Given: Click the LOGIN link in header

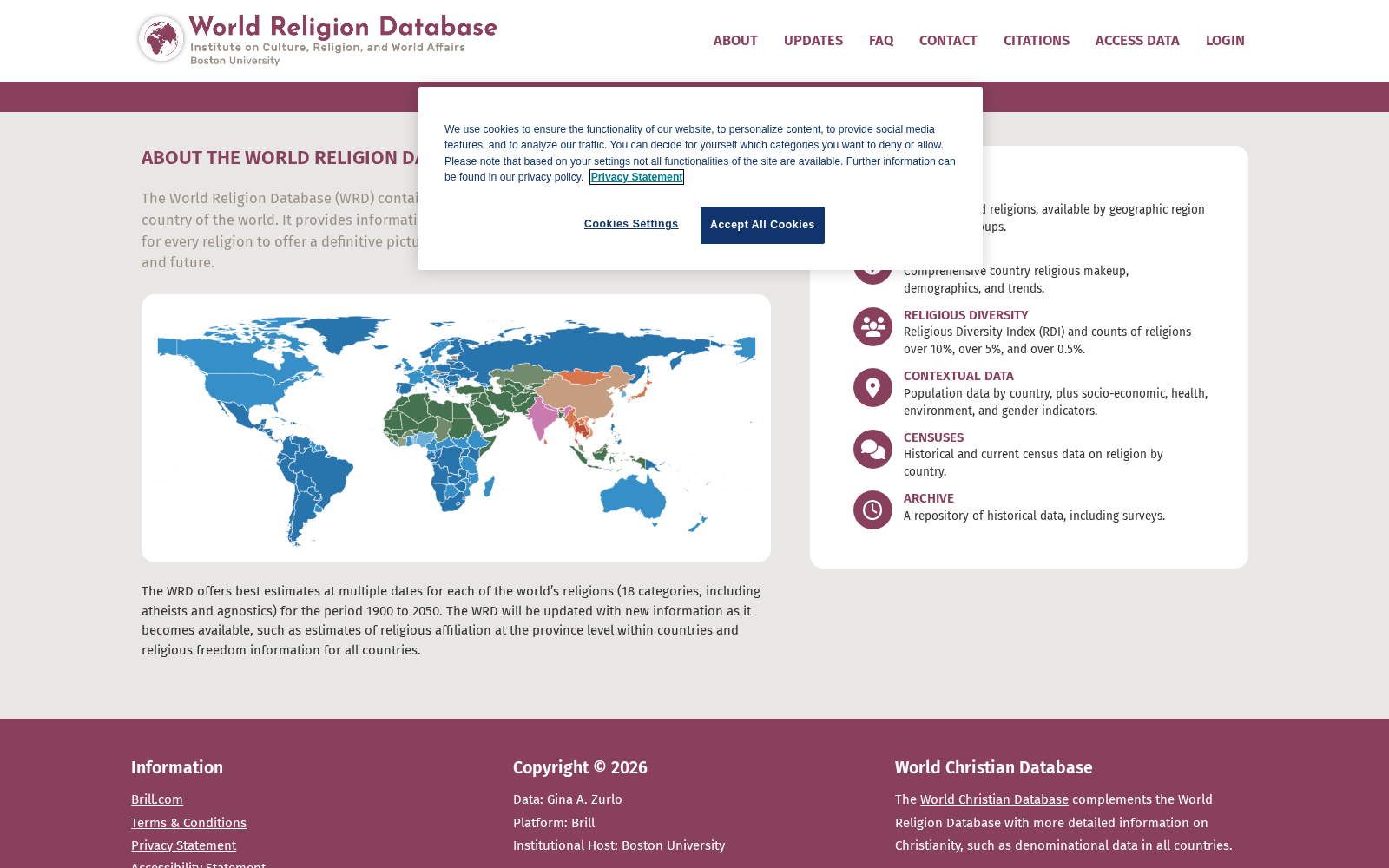Looking at the screenshot, I should click(1225, 41).
